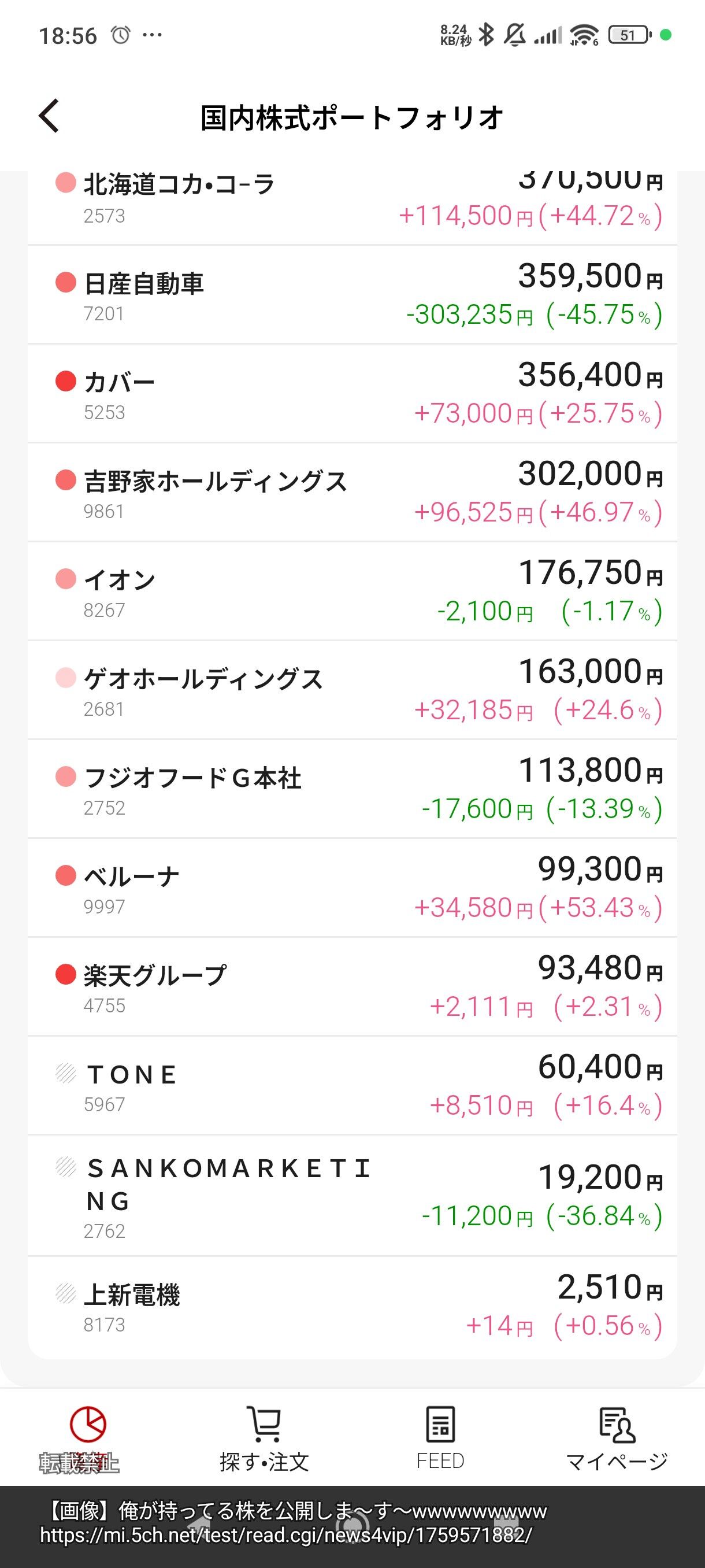Open the カバー stock row
This screenshot has width=705, height=1568.
click(x=352, y=394)
